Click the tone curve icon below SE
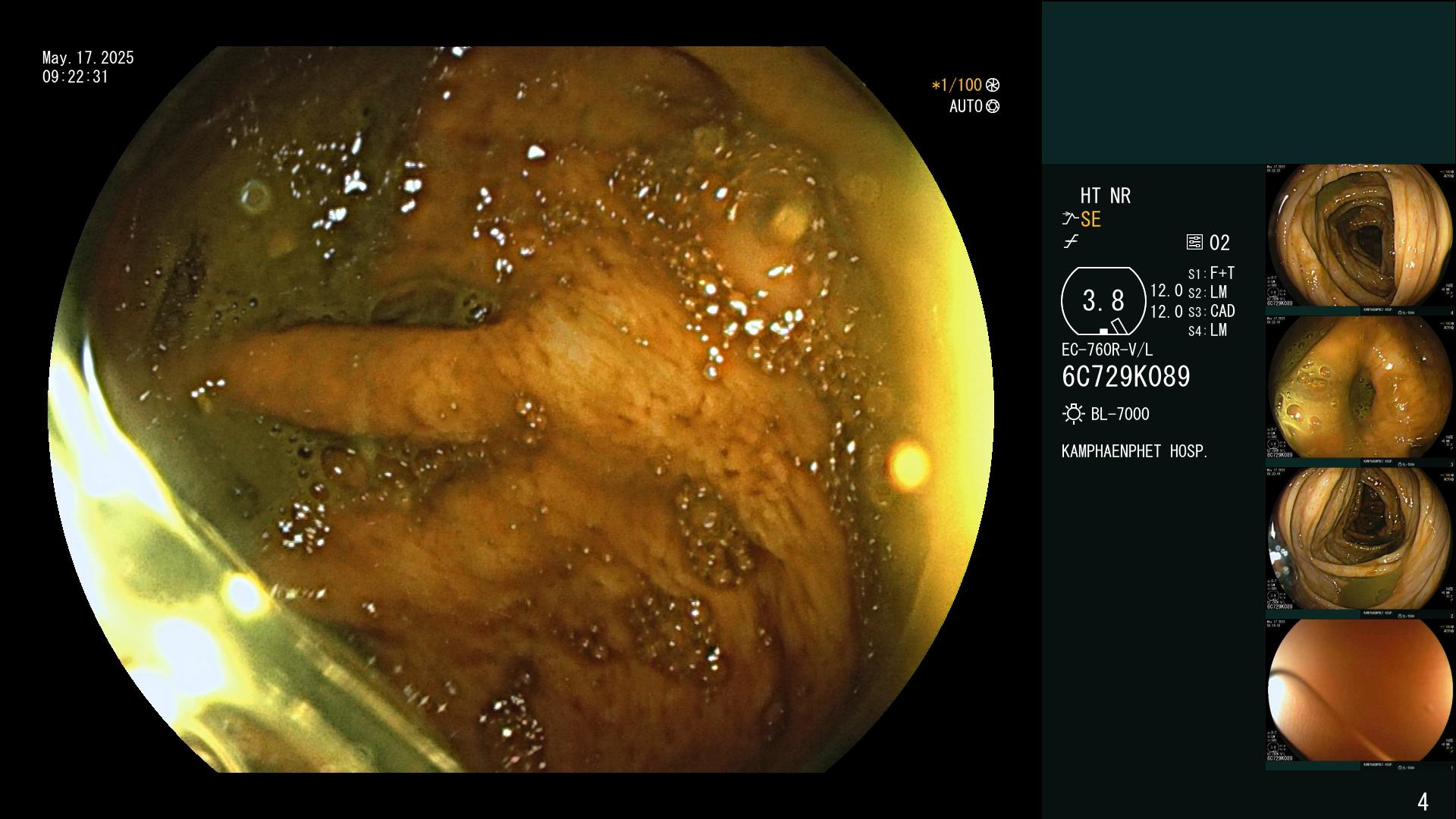 [1071, 242]
